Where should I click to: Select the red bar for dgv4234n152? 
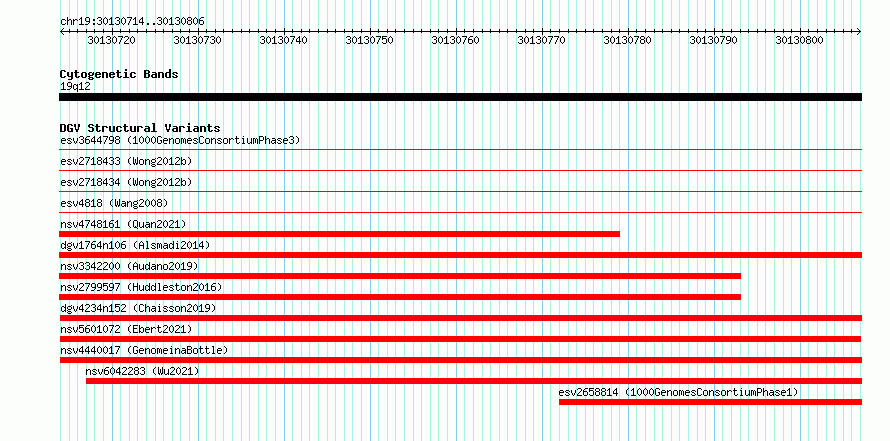click(x=460, y=318)
